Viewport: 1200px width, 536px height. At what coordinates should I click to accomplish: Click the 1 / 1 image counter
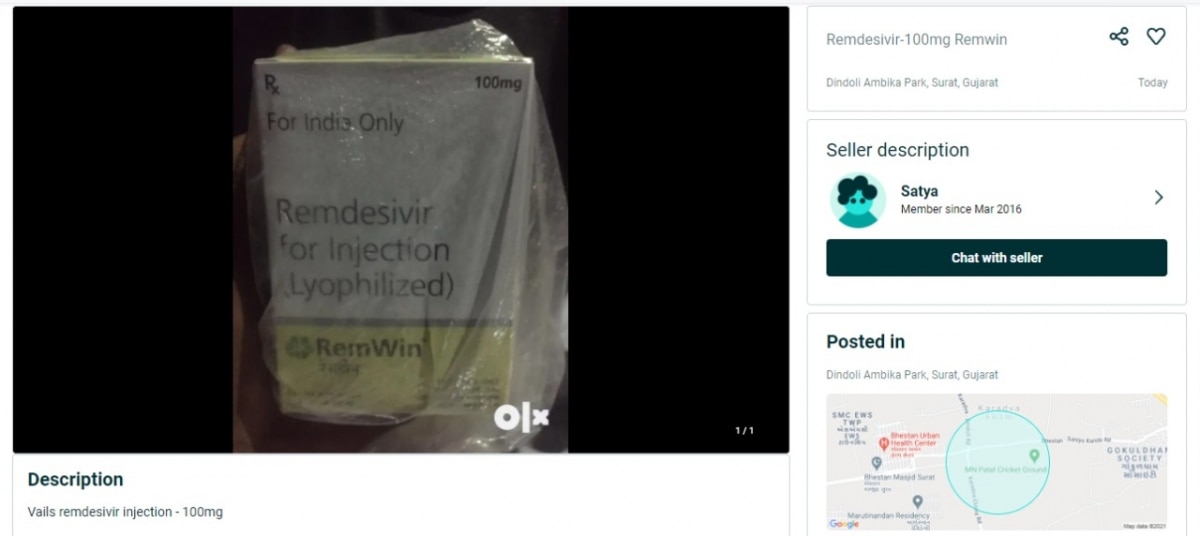(x=744, y=431)
